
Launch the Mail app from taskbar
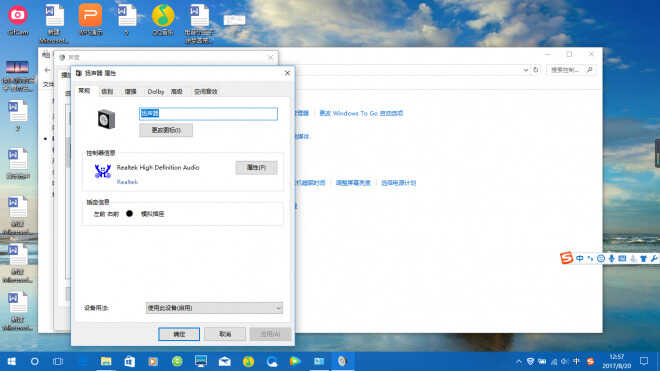(224, 361)
